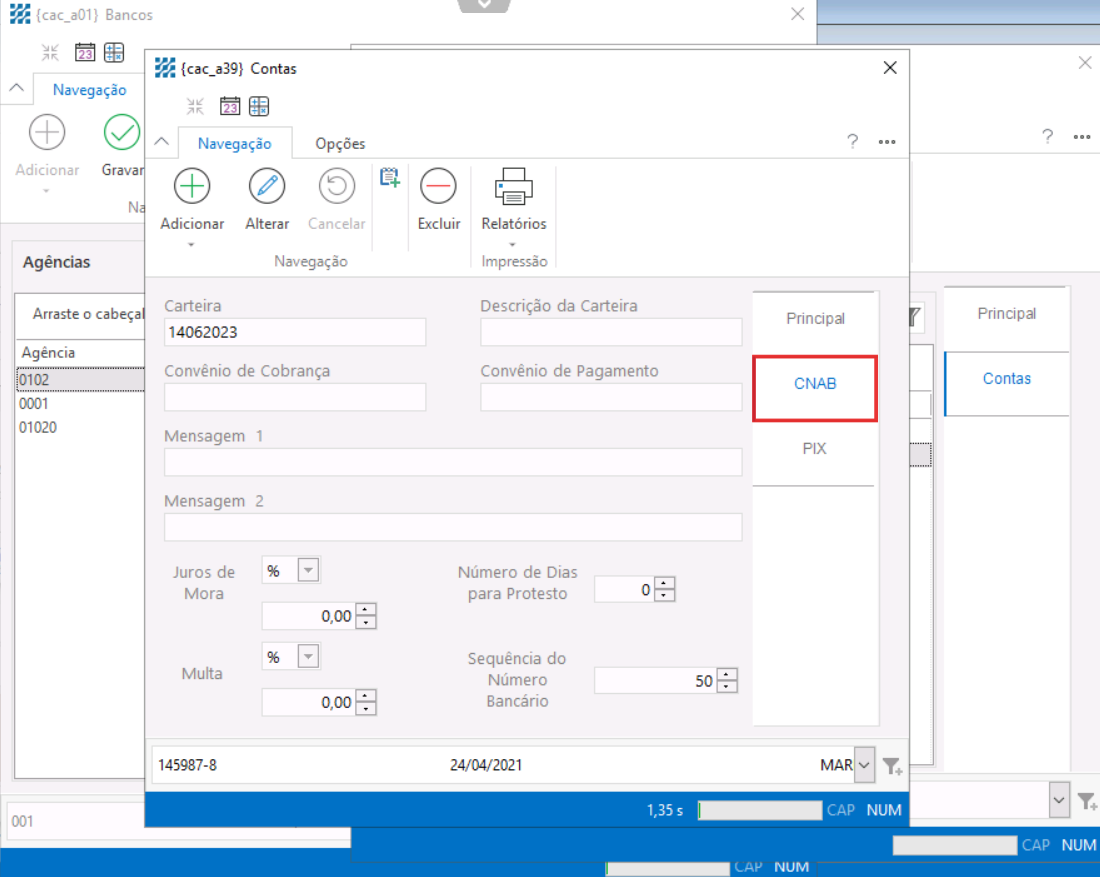This screenshot has width=1100, height=877.
Task: Open ellipsis menu in background window
Action: coord(1082,137)
